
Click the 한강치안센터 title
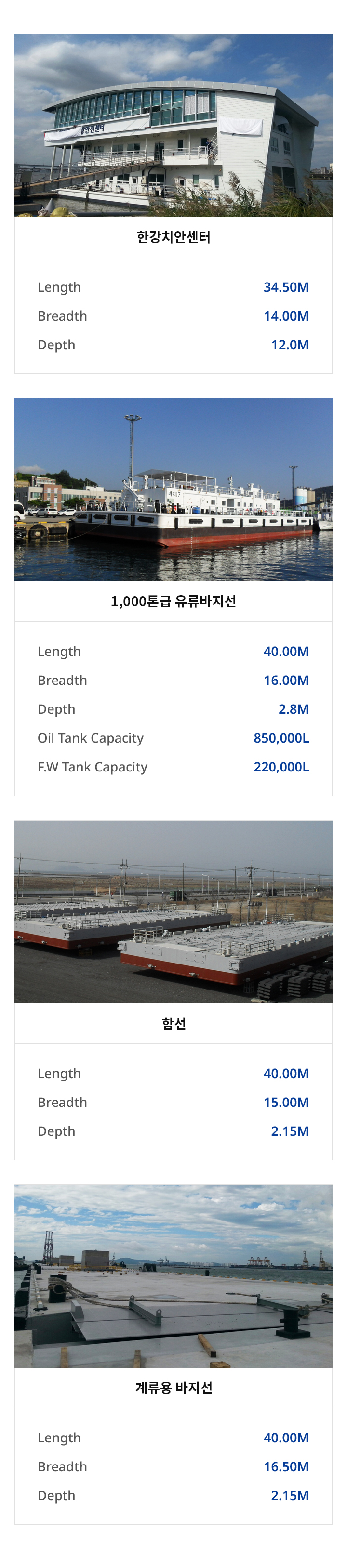(173, 237)
